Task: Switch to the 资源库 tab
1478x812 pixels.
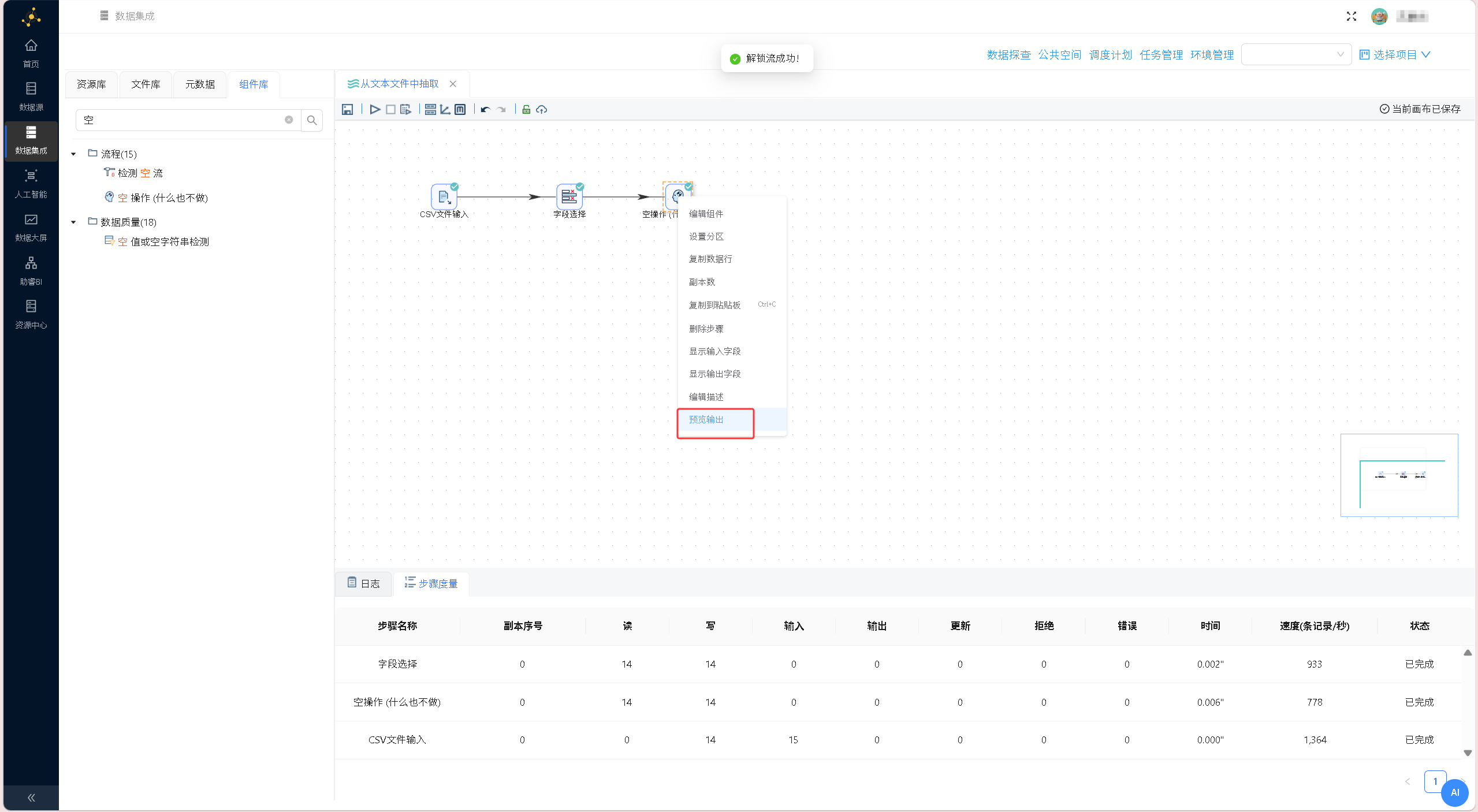Action: point(91,84)
